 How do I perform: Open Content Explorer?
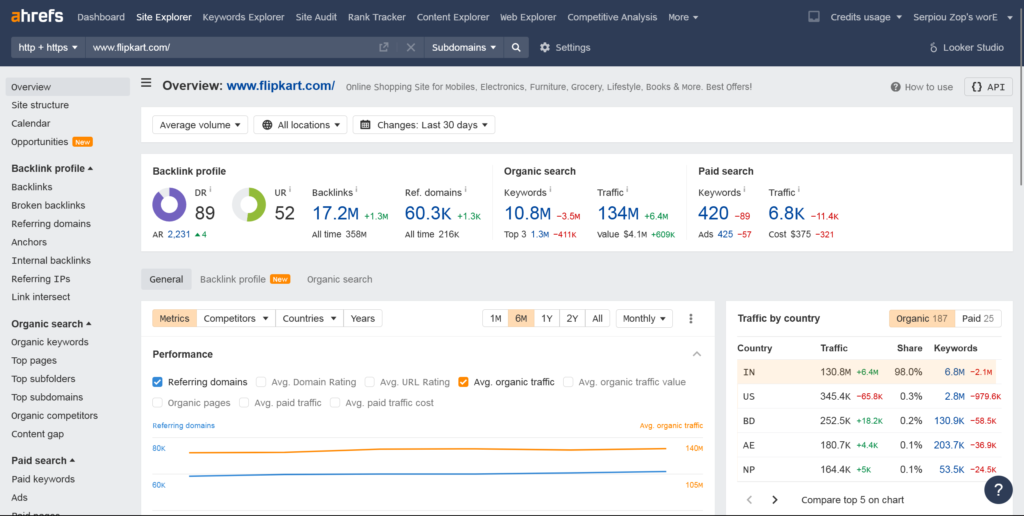click(453, 17)
